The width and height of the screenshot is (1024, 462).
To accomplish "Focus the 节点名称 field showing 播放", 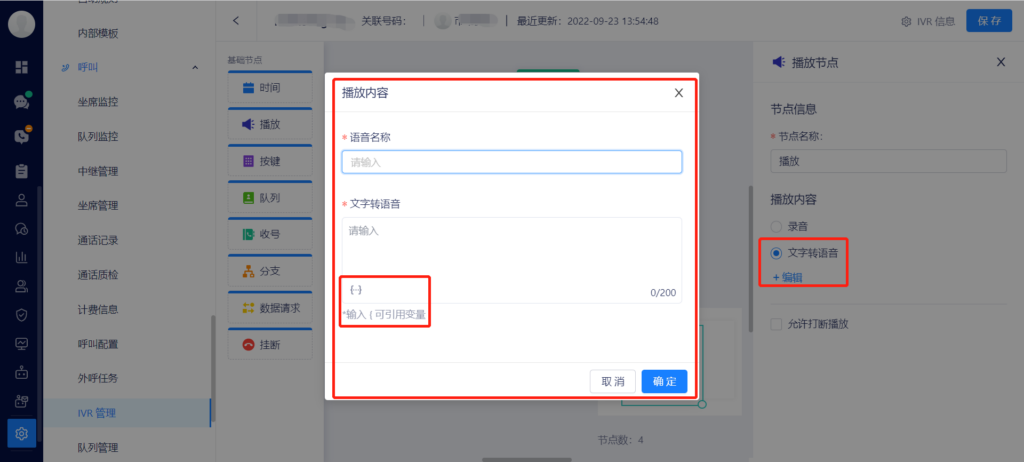I will 888,161.
